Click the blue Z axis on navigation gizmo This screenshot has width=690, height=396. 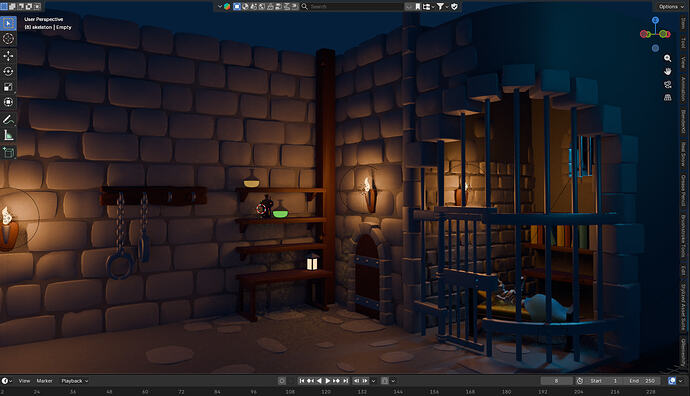click(655, 20)
